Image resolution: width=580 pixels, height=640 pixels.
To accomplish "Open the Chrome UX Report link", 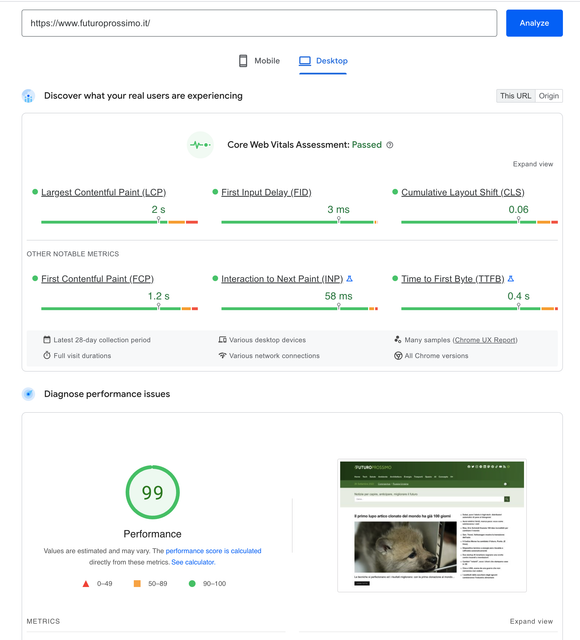I will click(485, 340).
